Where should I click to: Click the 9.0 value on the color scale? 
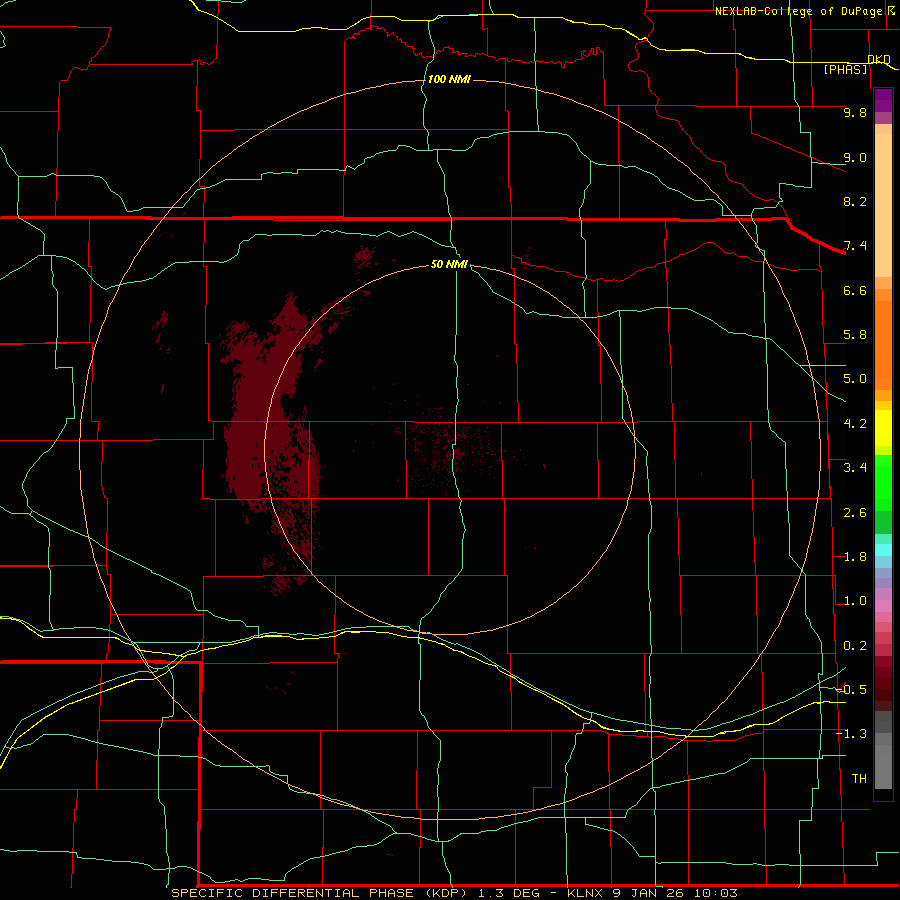click(855, 157)
